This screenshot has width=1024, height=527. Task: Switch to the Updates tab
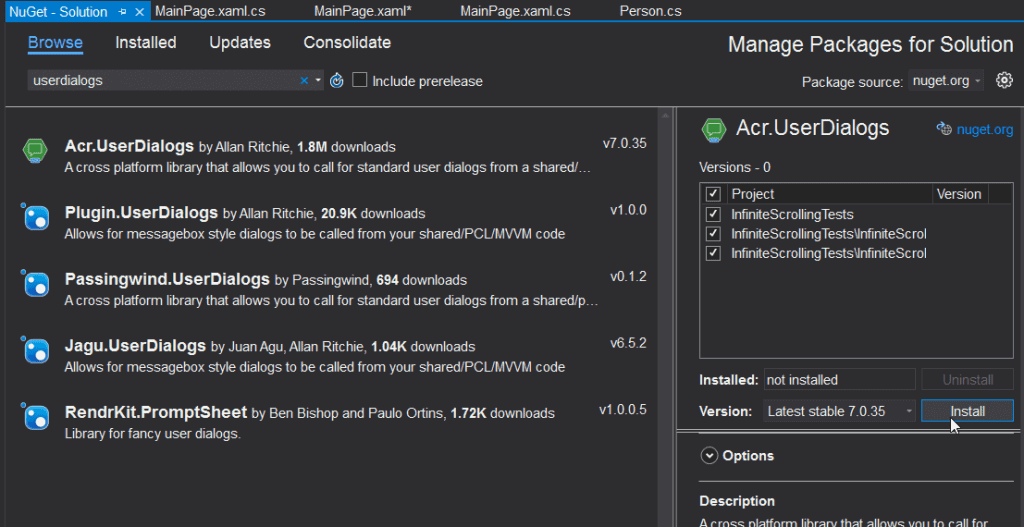coord(240,43)
